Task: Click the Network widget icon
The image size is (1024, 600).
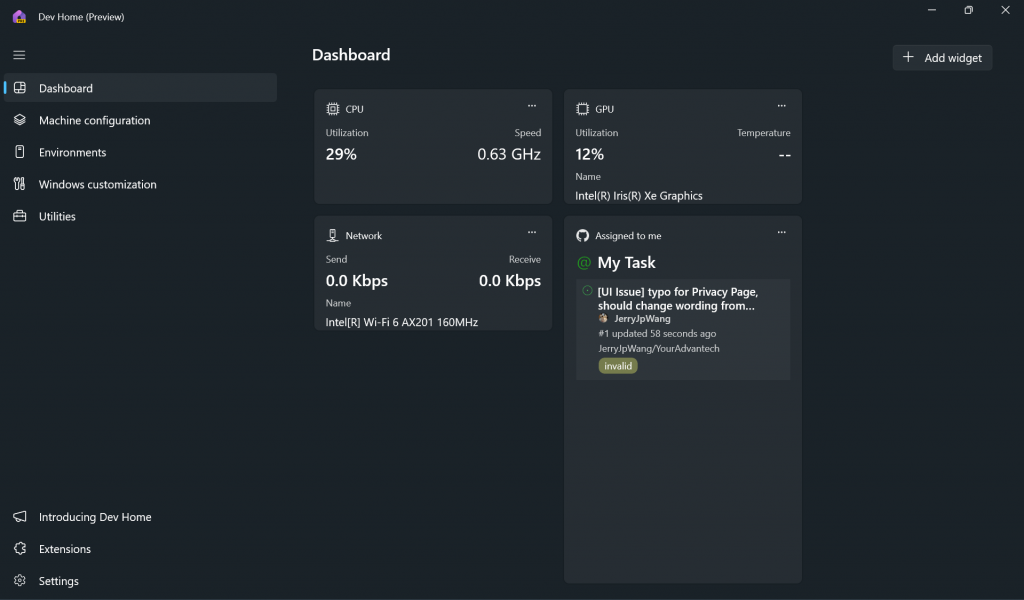Action: pyautogui.click(x=333, y=236)
